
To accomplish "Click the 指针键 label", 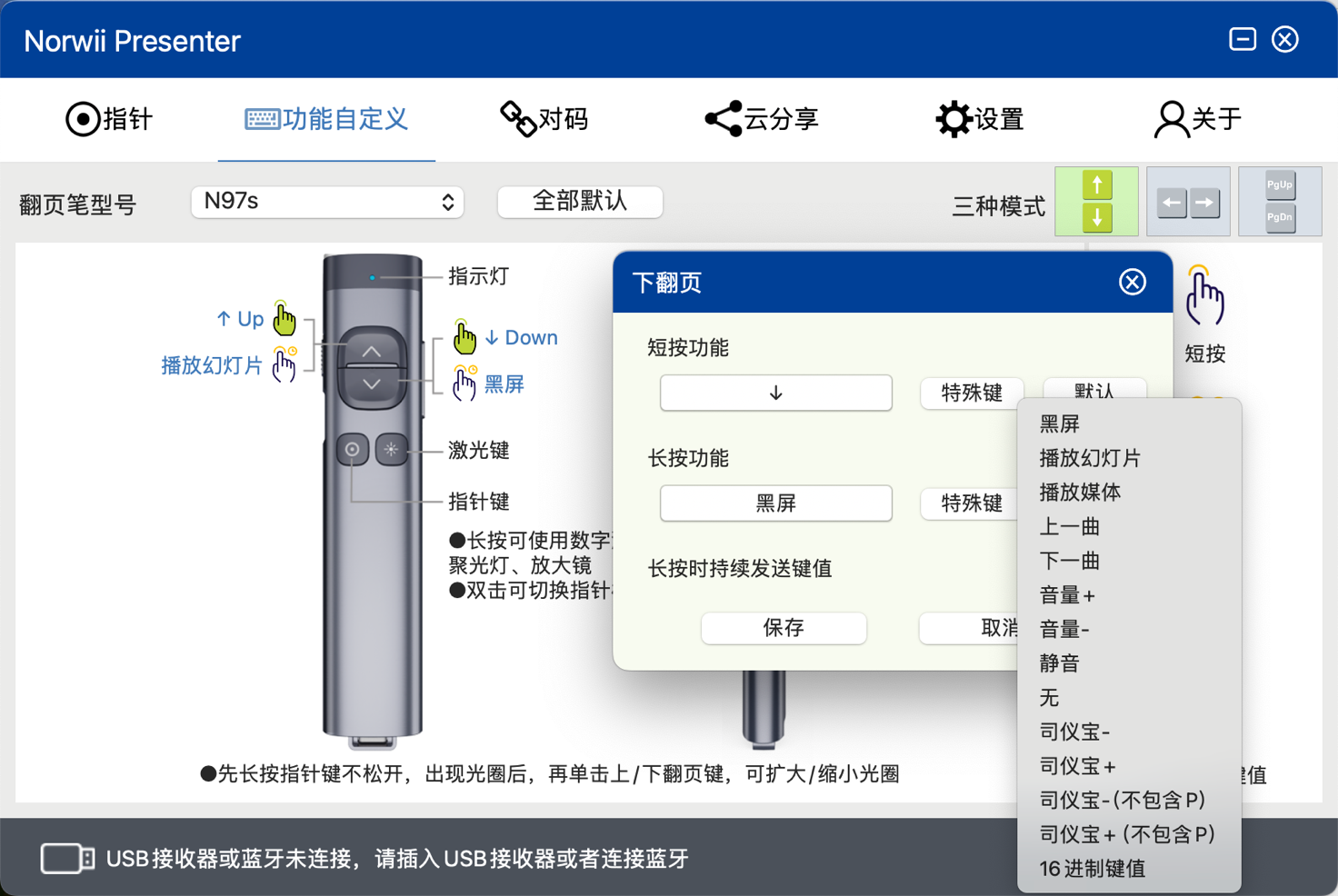I will [x=478, y=502].
